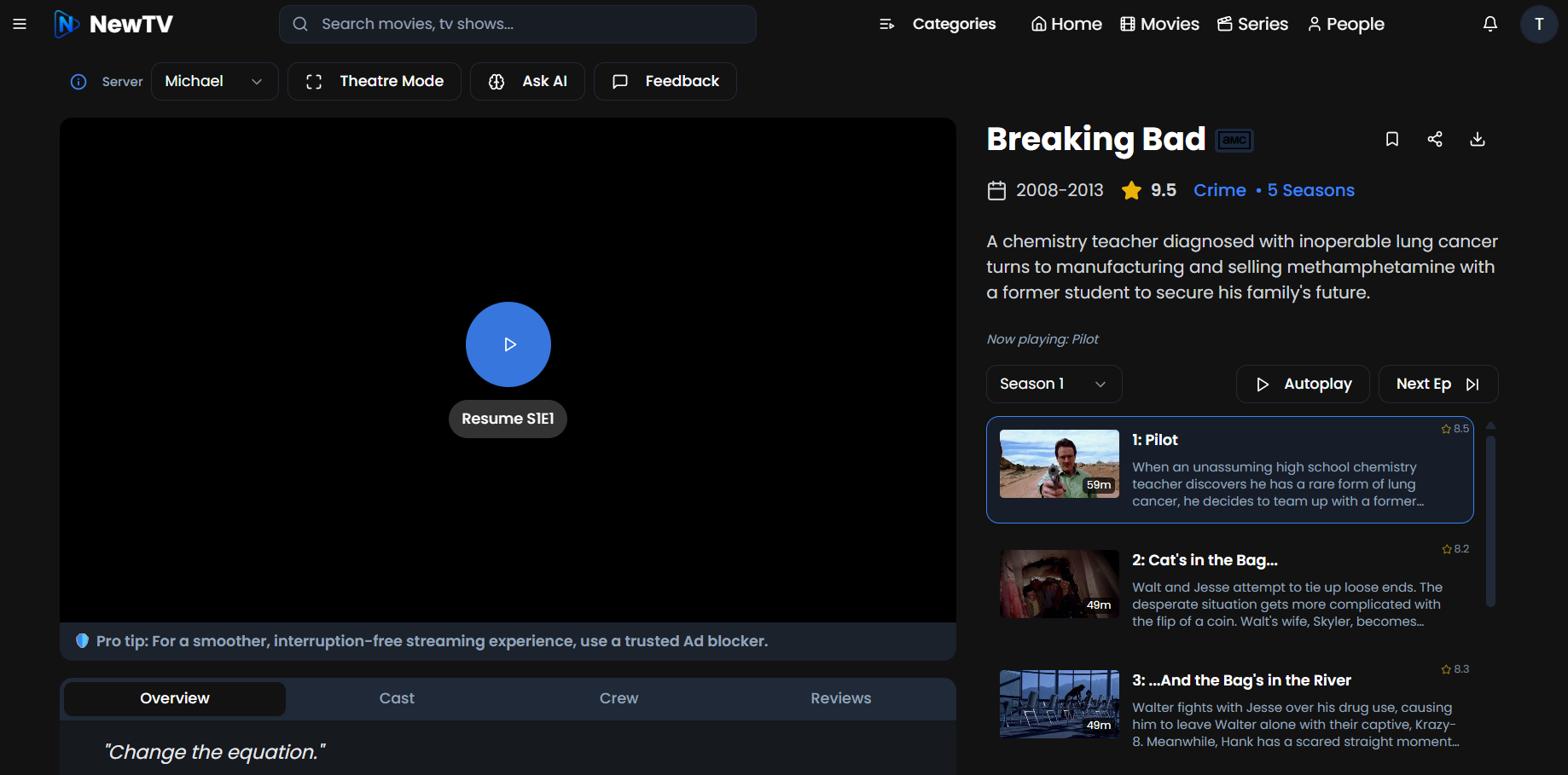This screenshot has height=775, width=1568.
Task: Open user profile avatar T
Action: 1539,24
